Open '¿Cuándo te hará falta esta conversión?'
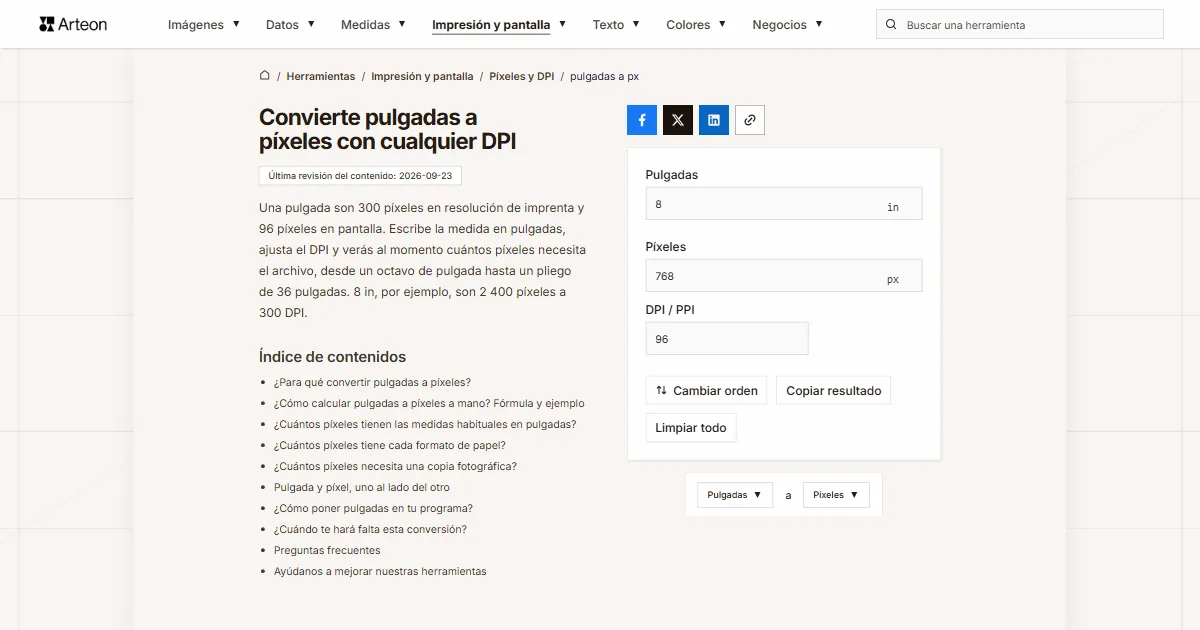 coord(370,529)
